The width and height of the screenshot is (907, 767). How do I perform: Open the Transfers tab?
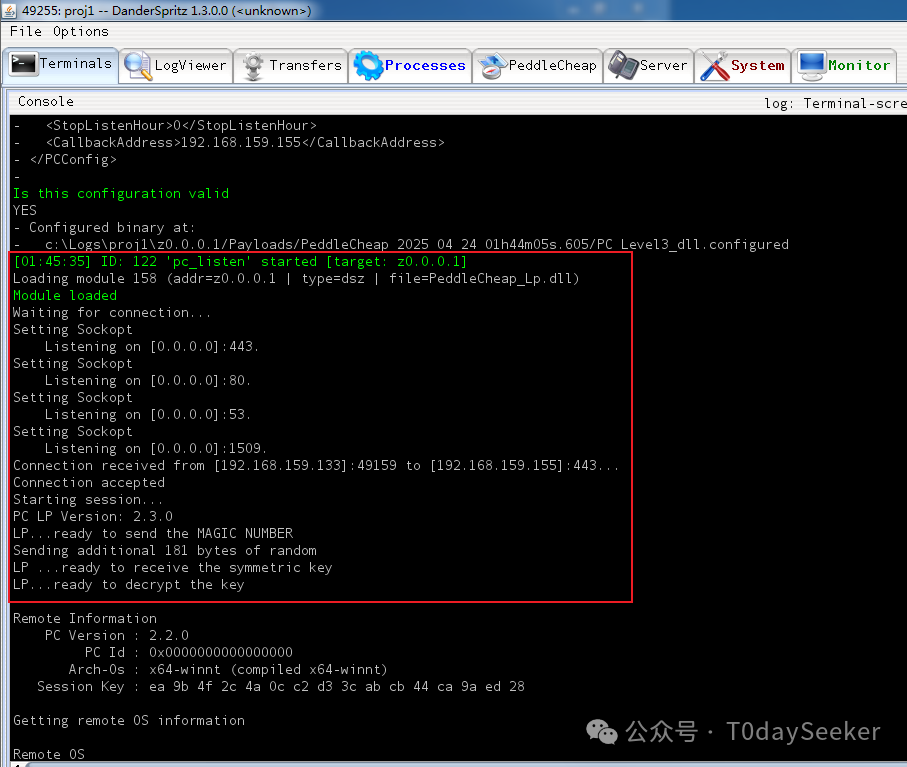tap(291, 65)
